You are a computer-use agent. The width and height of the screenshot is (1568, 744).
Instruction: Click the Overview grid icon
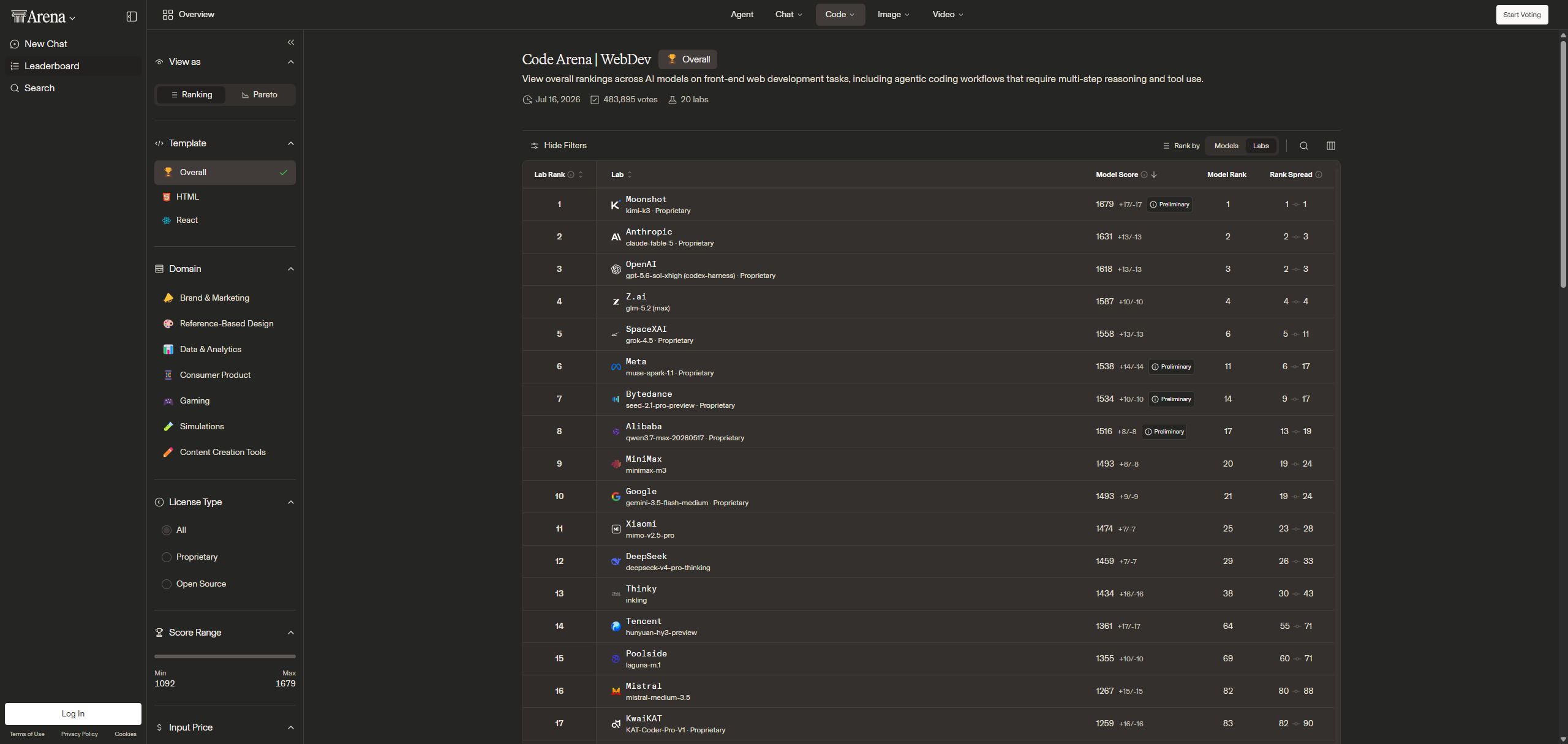click(167, 14)
